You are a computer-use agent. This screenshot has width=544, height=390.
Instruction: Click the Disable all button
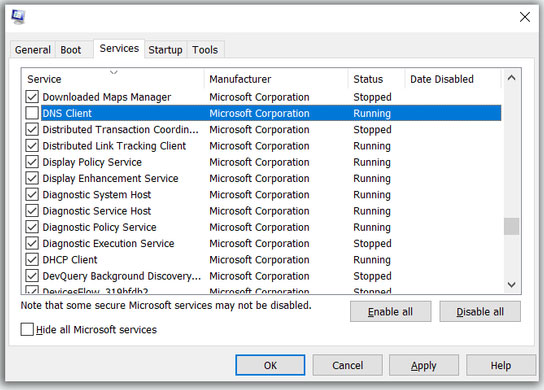[x=480, y=312]
